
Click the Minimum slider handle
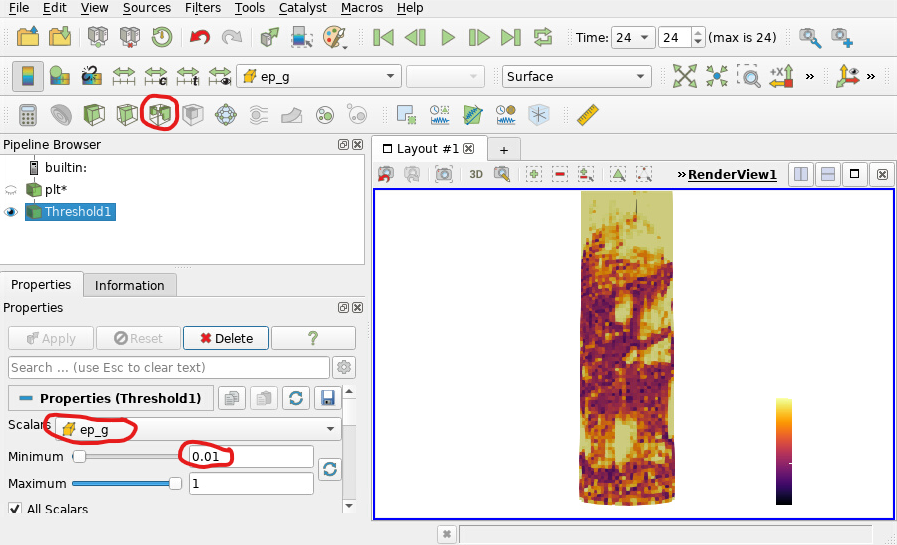click(x=80, y=456)
